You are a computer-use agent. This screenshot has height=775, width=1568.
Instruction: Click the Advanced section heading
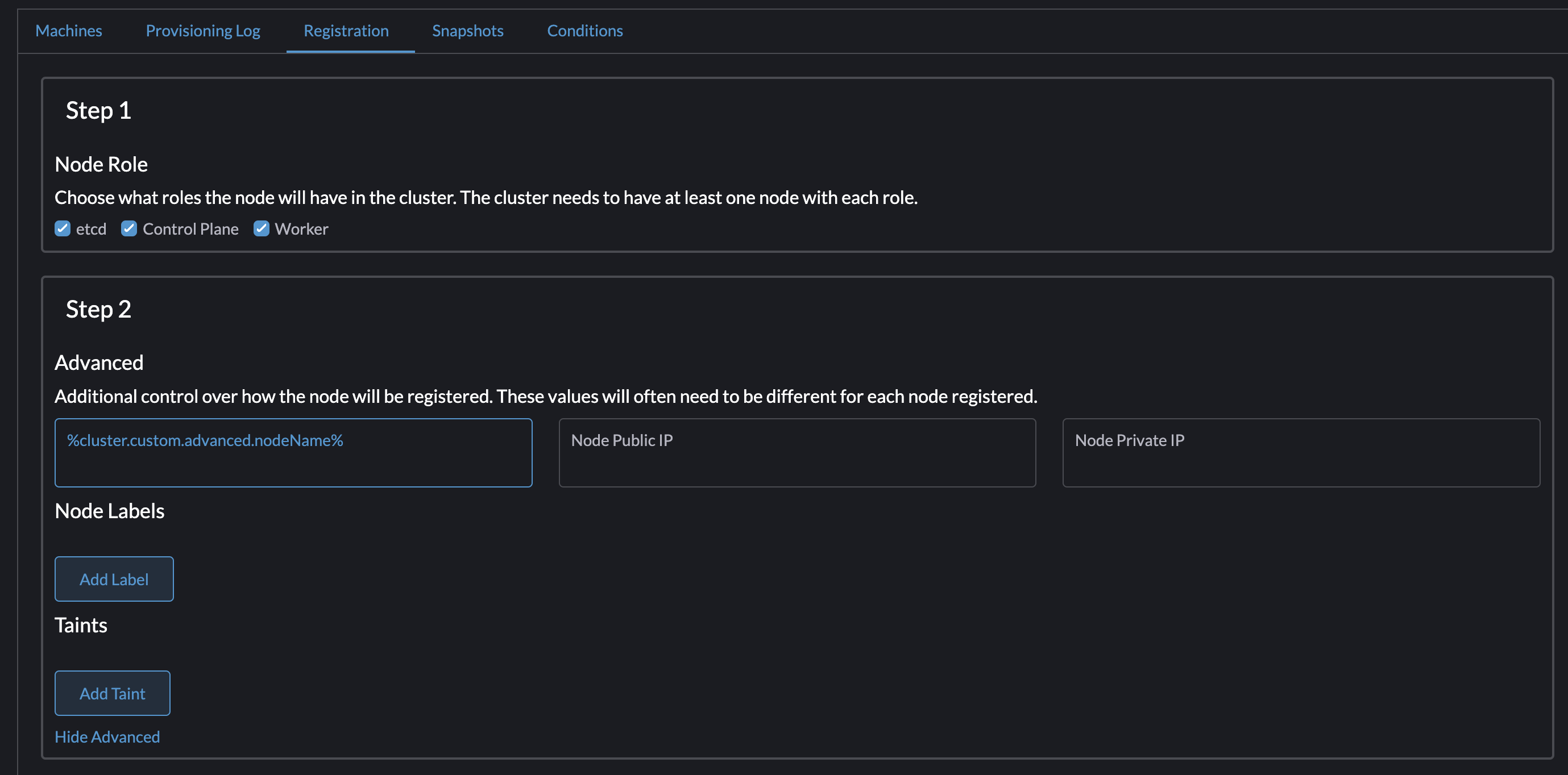[x=99, y=362]
